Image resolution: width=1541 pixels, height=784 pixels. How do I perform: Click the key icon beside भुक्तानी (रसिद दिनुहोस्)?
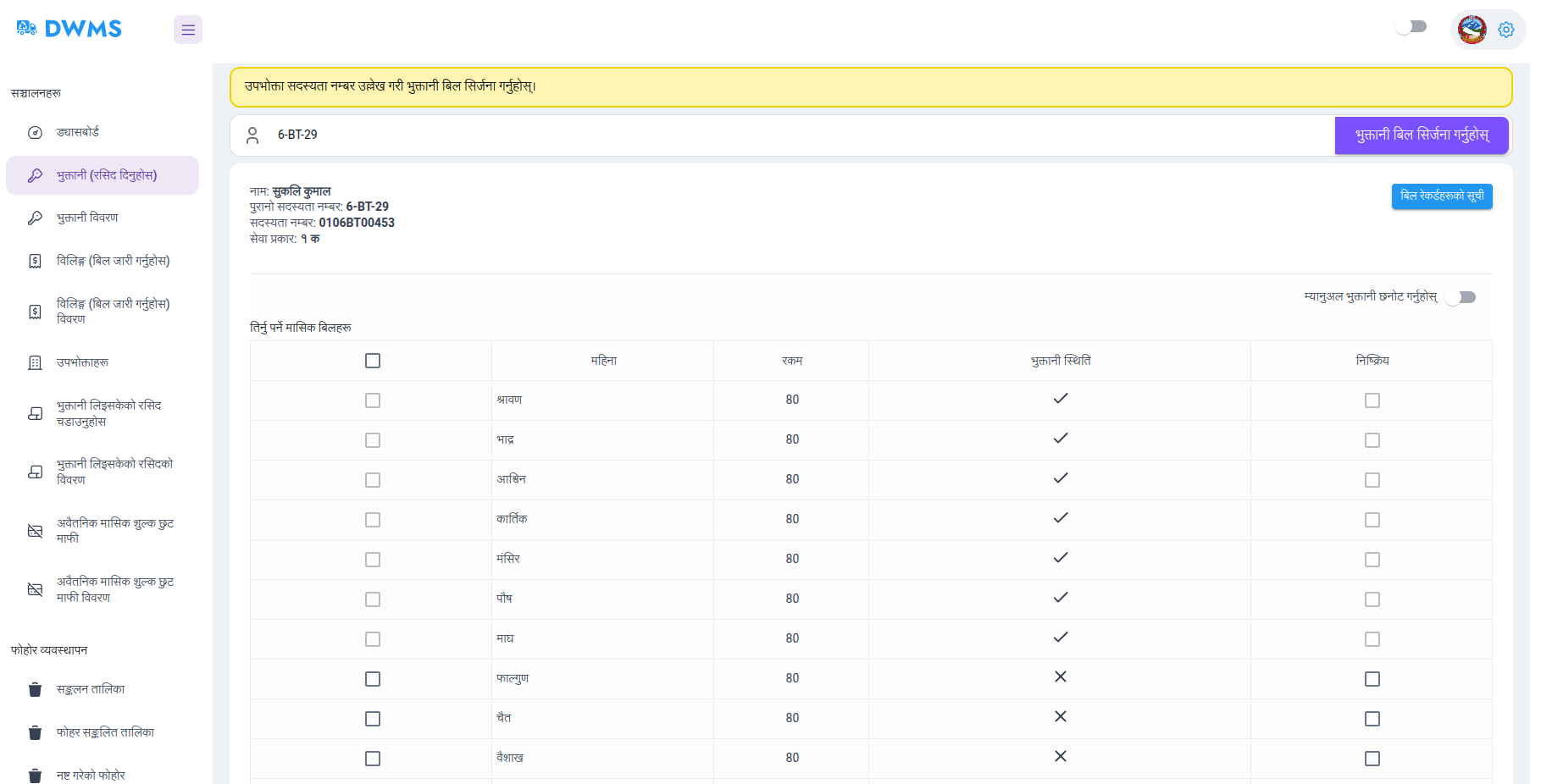(x=35, y=175)
